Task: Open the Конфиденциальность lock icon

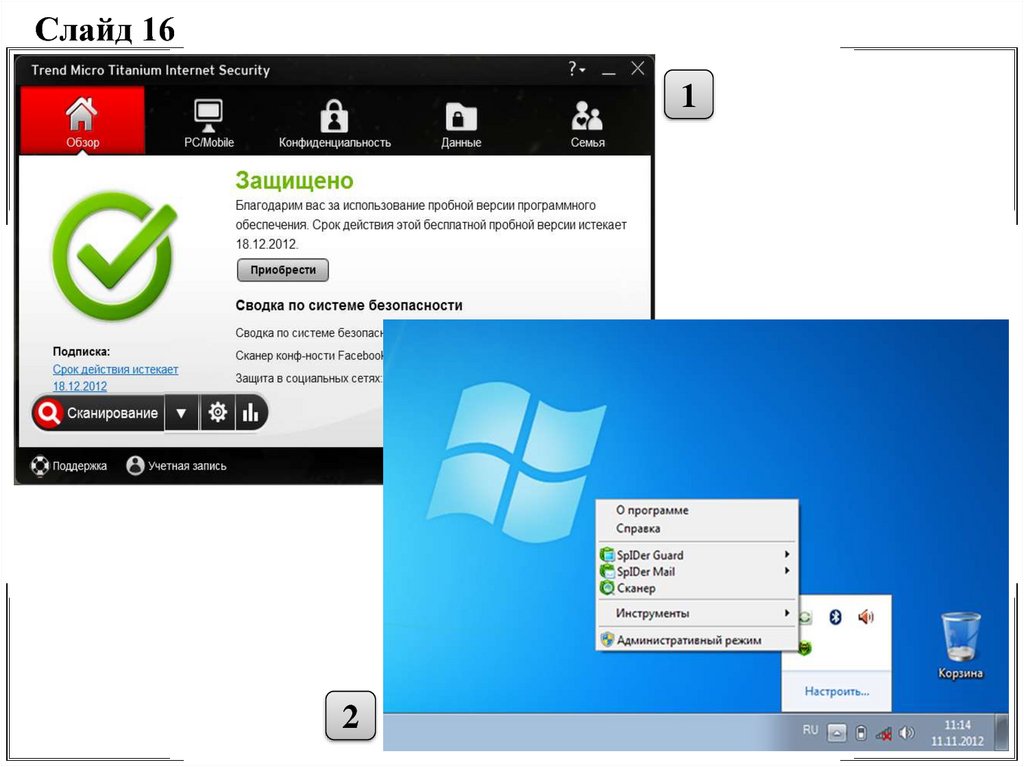Action: [x=334, y=121]
